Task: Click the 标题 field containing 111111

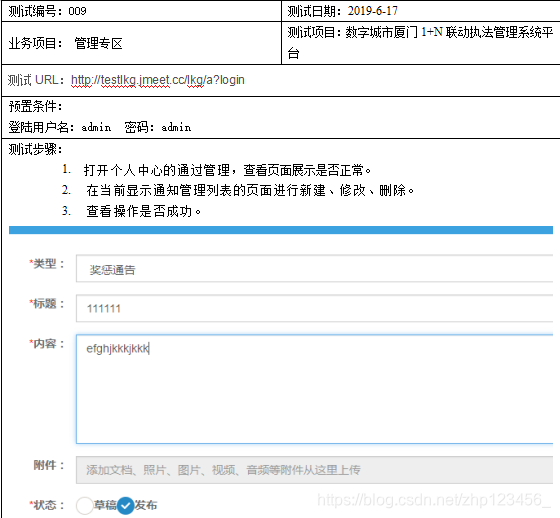Action: 314,308
